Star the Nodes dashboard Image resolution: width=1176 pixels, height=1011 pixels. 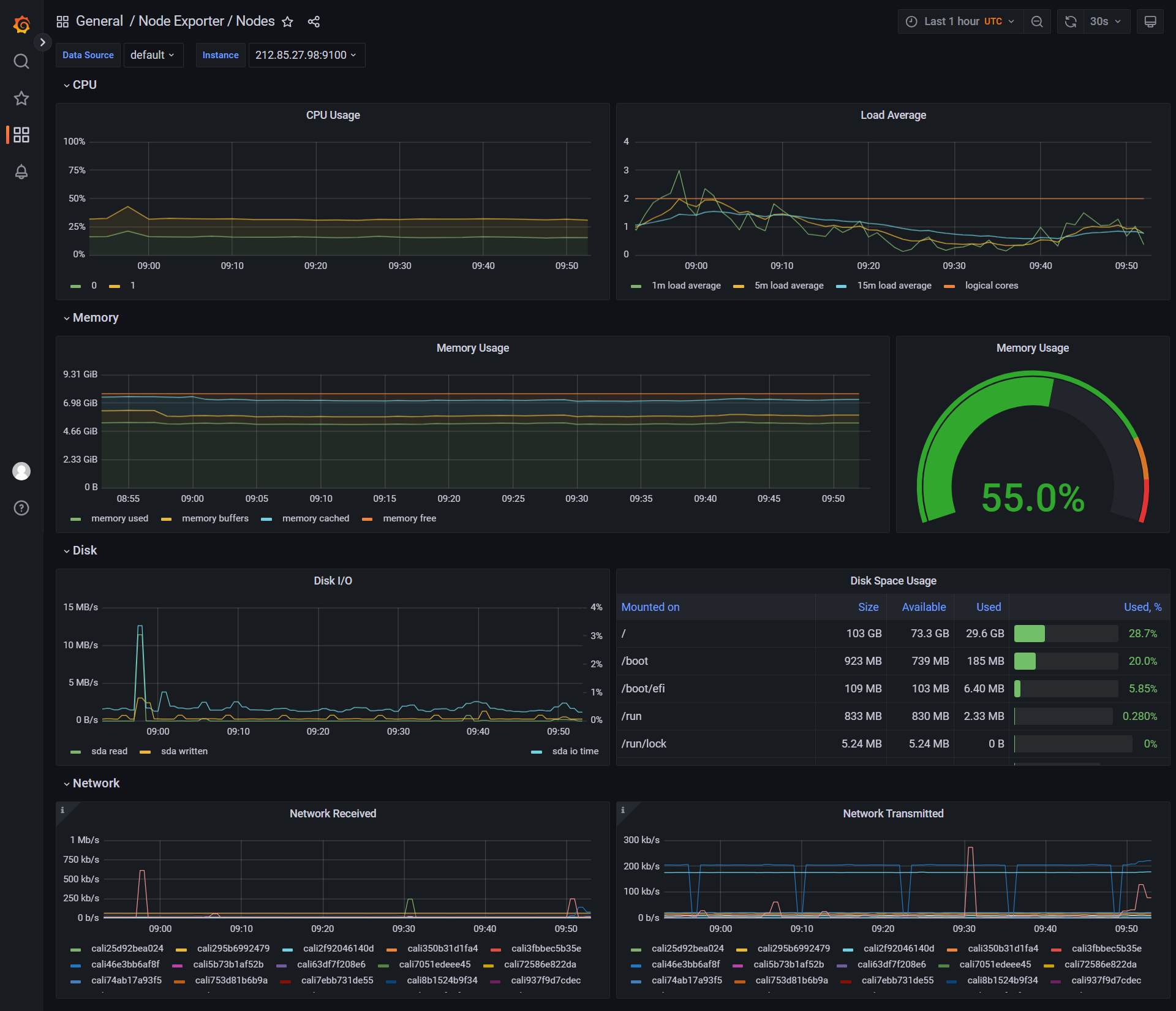point(287,22)
